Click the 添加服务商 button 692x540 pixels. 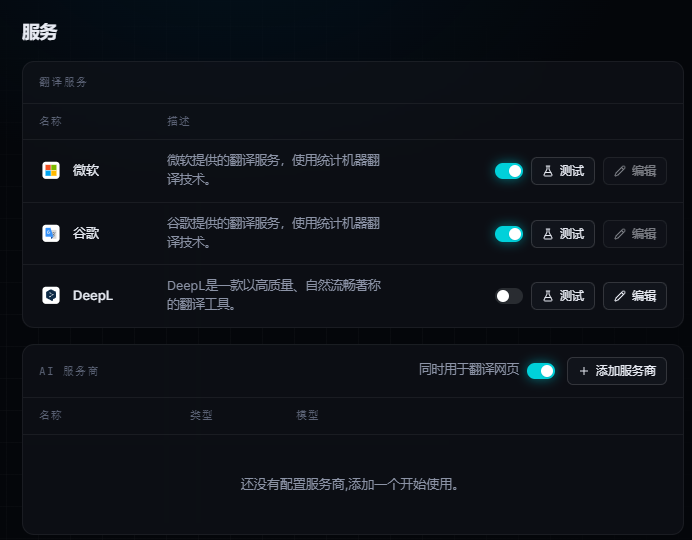click(617, 371)
